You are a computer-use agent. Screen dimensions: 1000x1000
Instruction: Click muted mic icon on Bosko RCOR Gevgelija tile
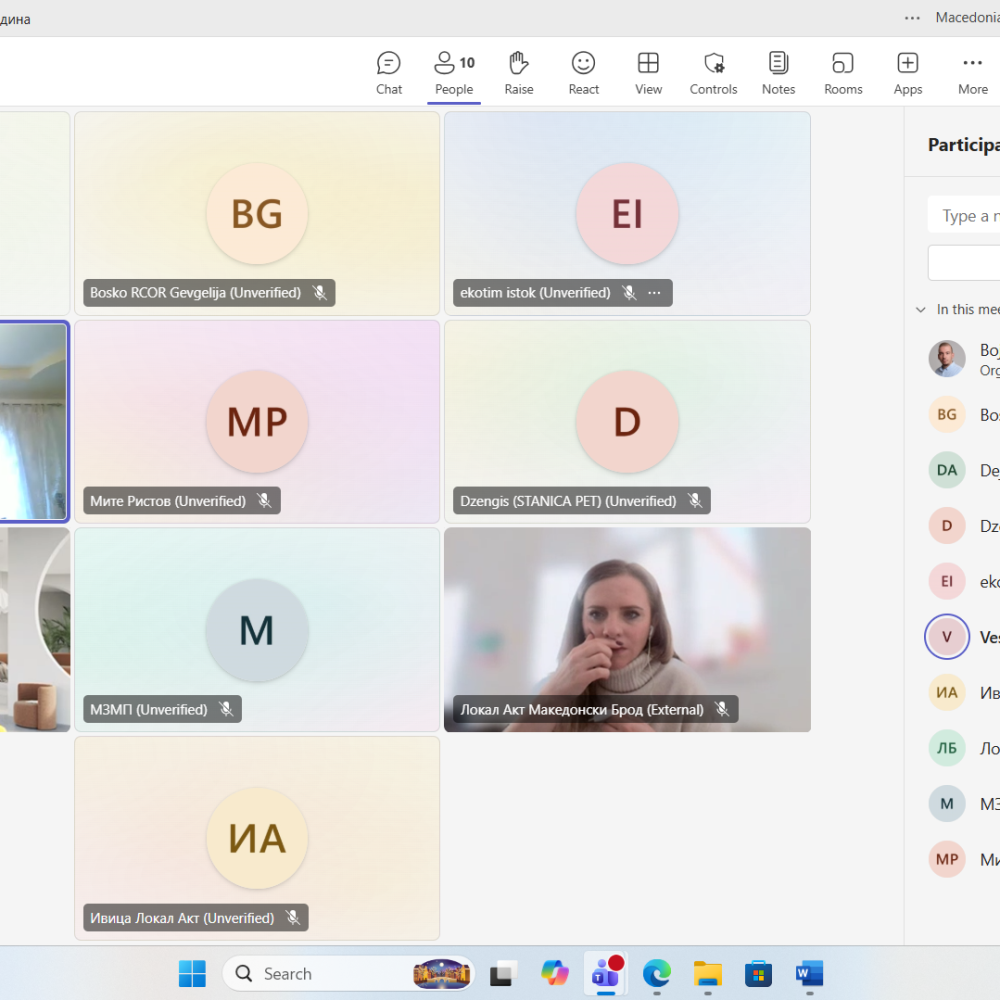(x=320, y=293)
